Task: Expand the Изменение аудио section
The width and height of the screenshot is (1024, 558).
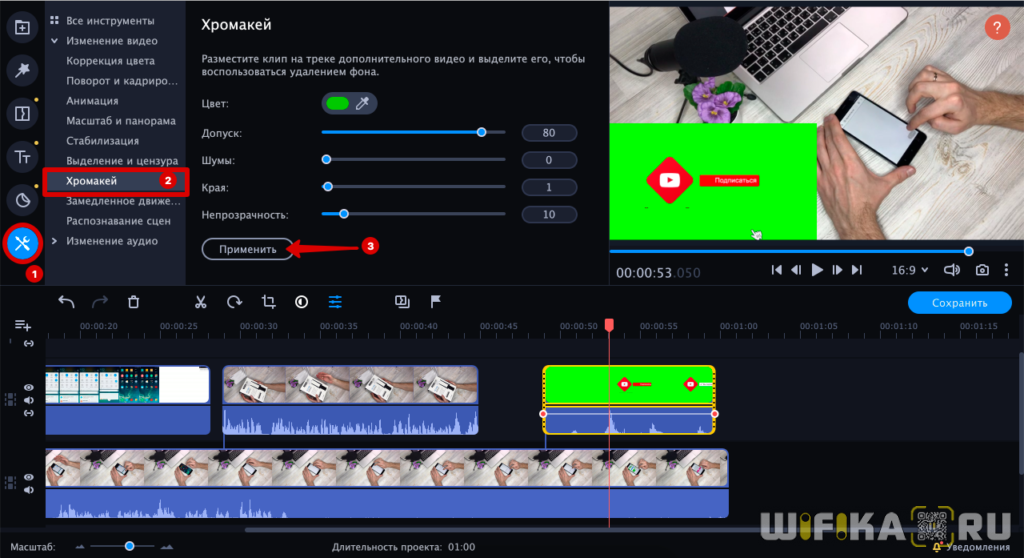Action: (111, 241)
